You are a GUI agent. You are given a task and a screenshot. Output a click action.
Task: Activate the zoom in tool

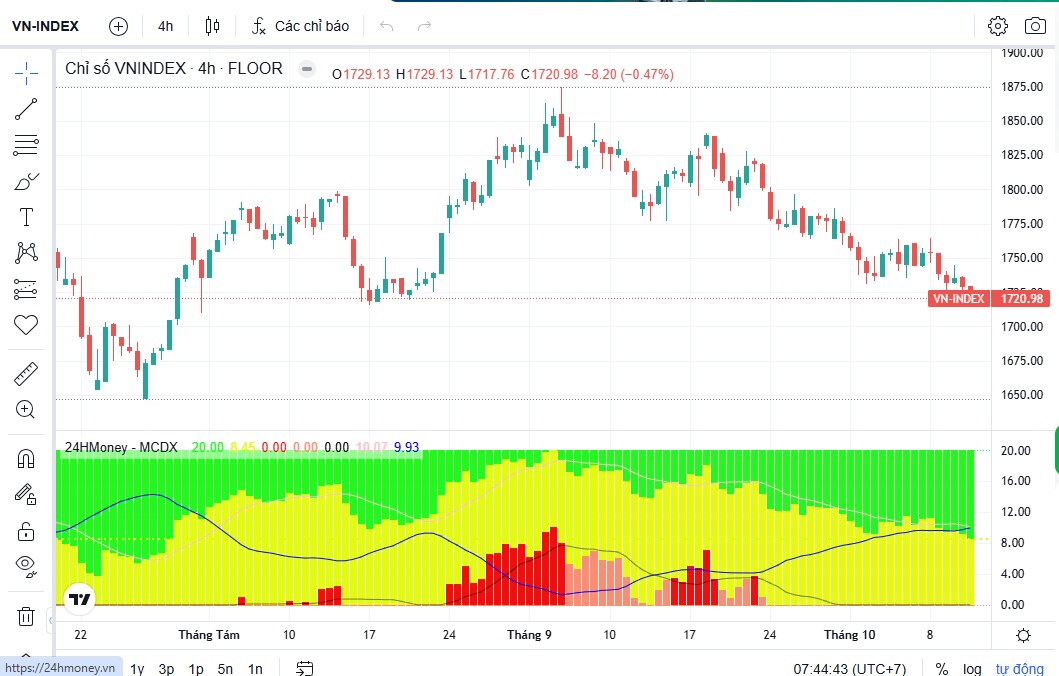click(26, 409)
